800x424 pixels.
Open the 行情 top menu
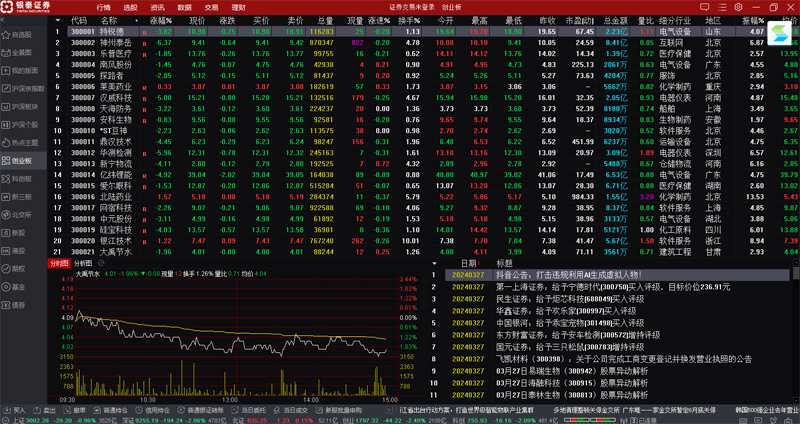click(x=103, y=8)
